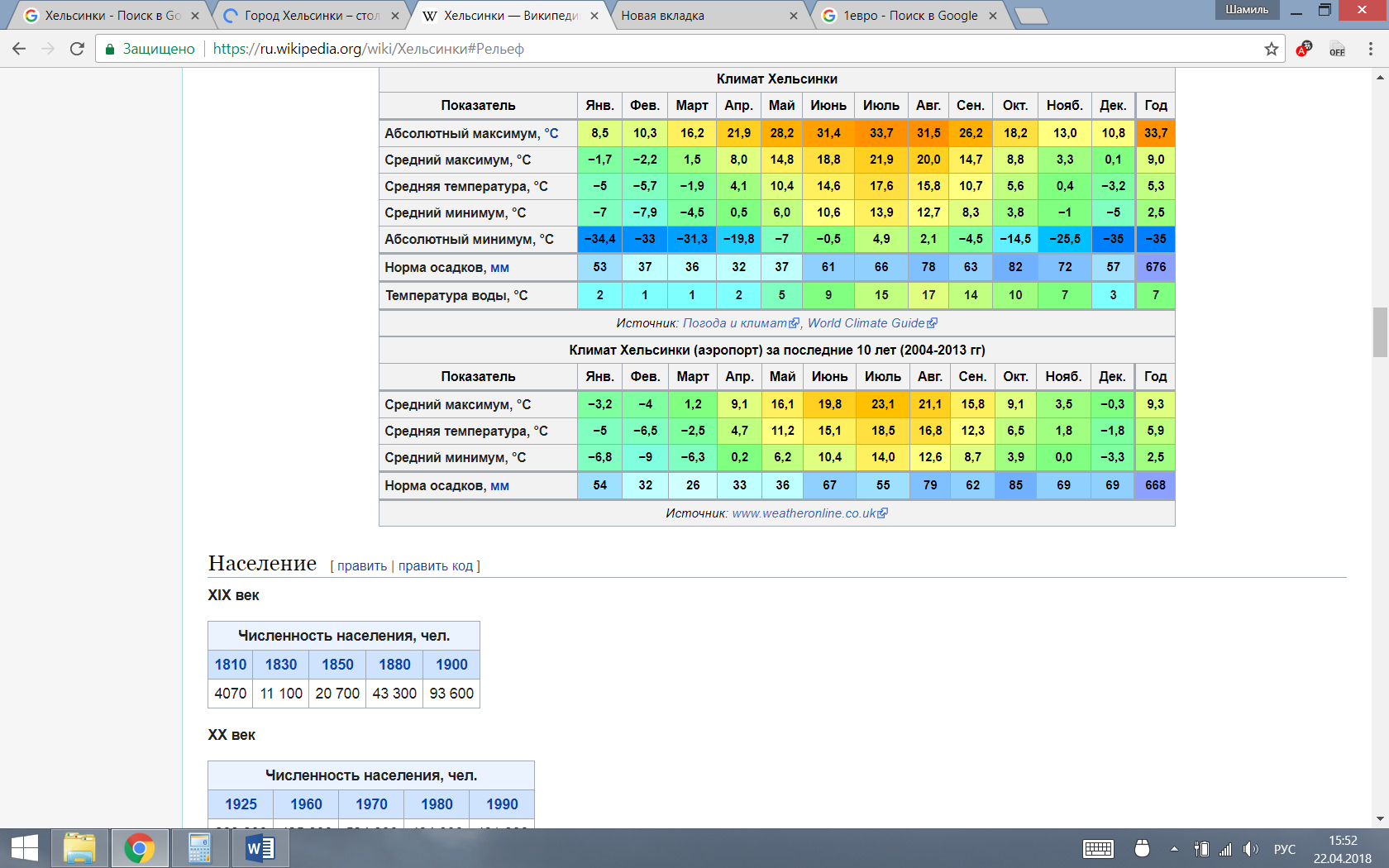Open Word from the taskbar
1389x868 pixels.
(260, 848)
